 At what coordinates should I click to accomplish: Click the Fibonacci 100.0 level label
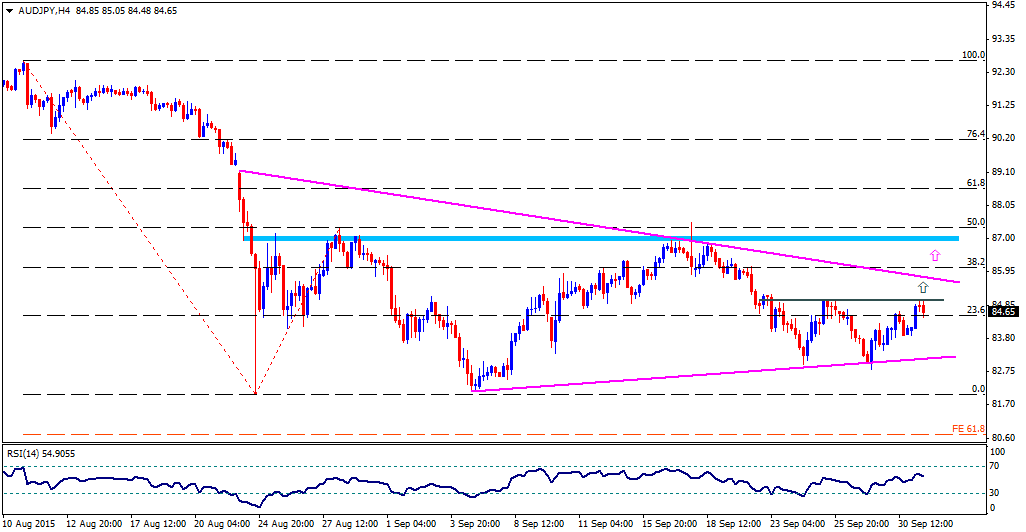click(x=972, y=55)
